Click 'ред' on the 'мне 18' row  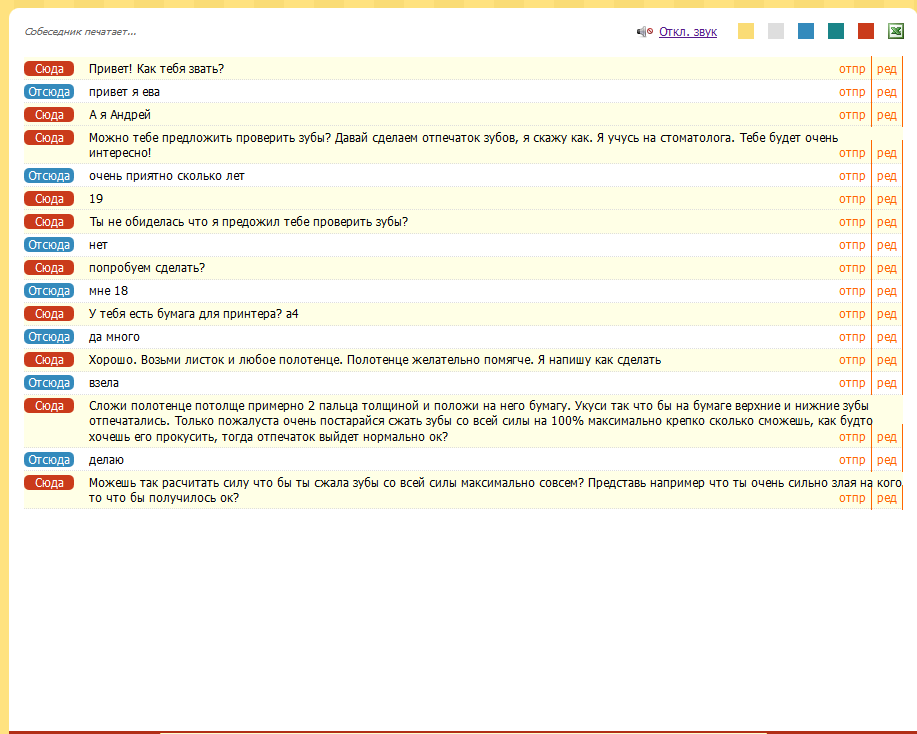(887, 291)
